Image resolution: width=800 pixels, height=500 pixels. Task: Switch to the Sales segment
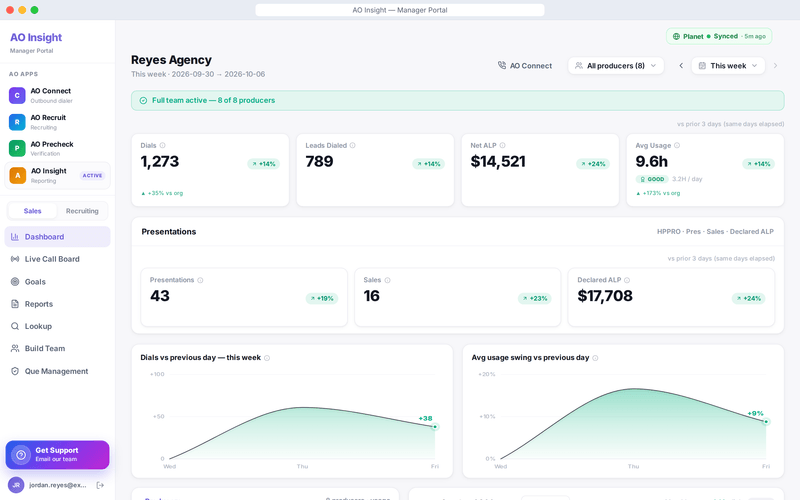[x=33, y=211]
